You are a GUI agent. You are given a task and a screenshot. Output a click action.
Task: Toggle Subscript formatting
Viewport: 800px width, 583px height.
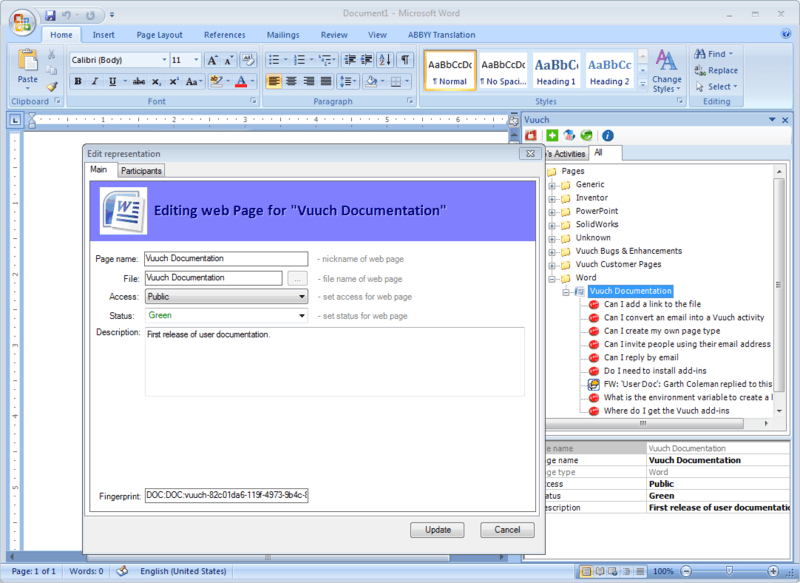point(157,81)
